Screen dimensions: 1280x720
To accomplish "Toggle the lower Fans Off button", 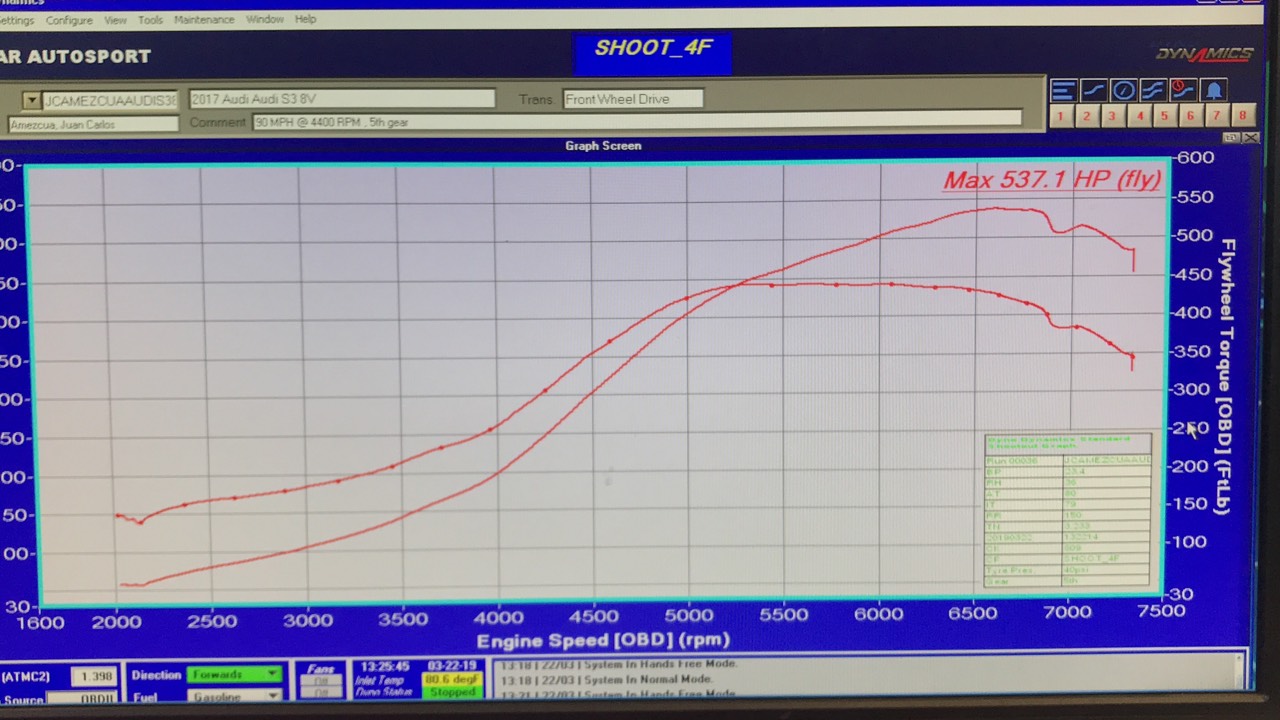I will [x=321, y=694].
